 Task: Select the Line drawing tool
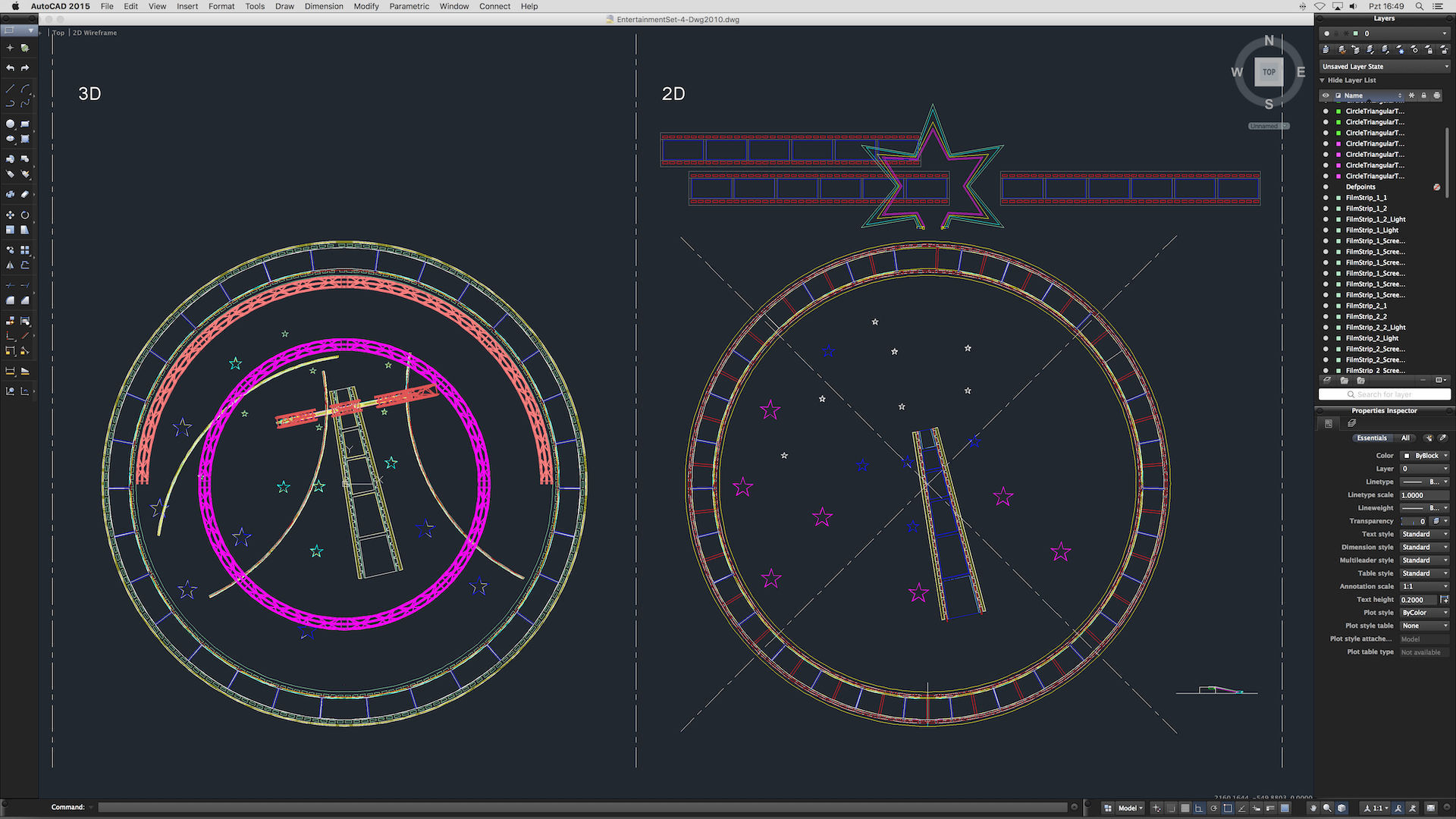(10, 89)
